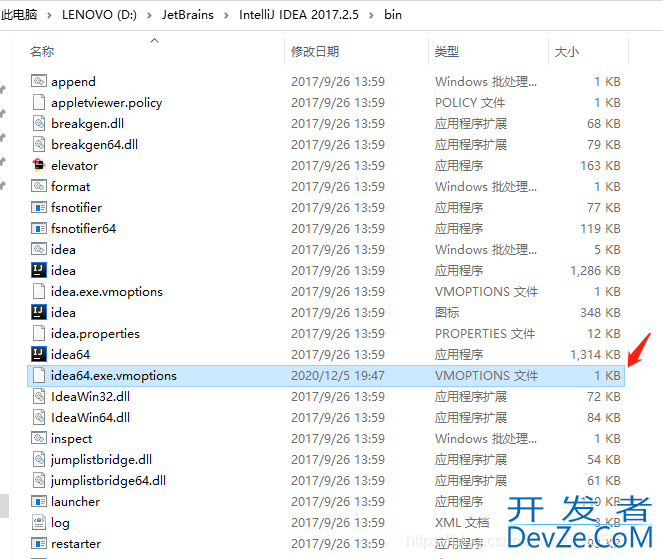The image size is (663, 559).
Task: Click the IntelliJ icon of the 1,286 KB idea application
Action: click(x=39, y=270)
